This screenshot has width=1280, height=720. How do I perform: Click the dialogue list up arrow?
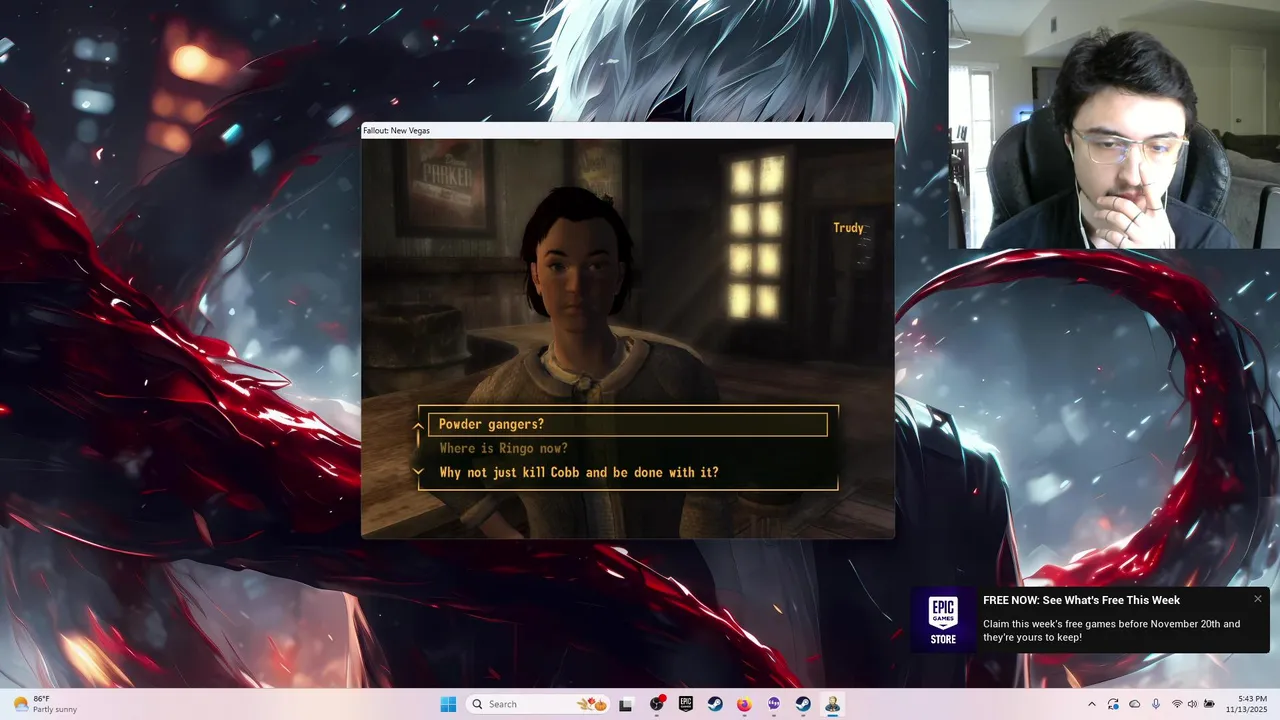[x=419, y=426]
